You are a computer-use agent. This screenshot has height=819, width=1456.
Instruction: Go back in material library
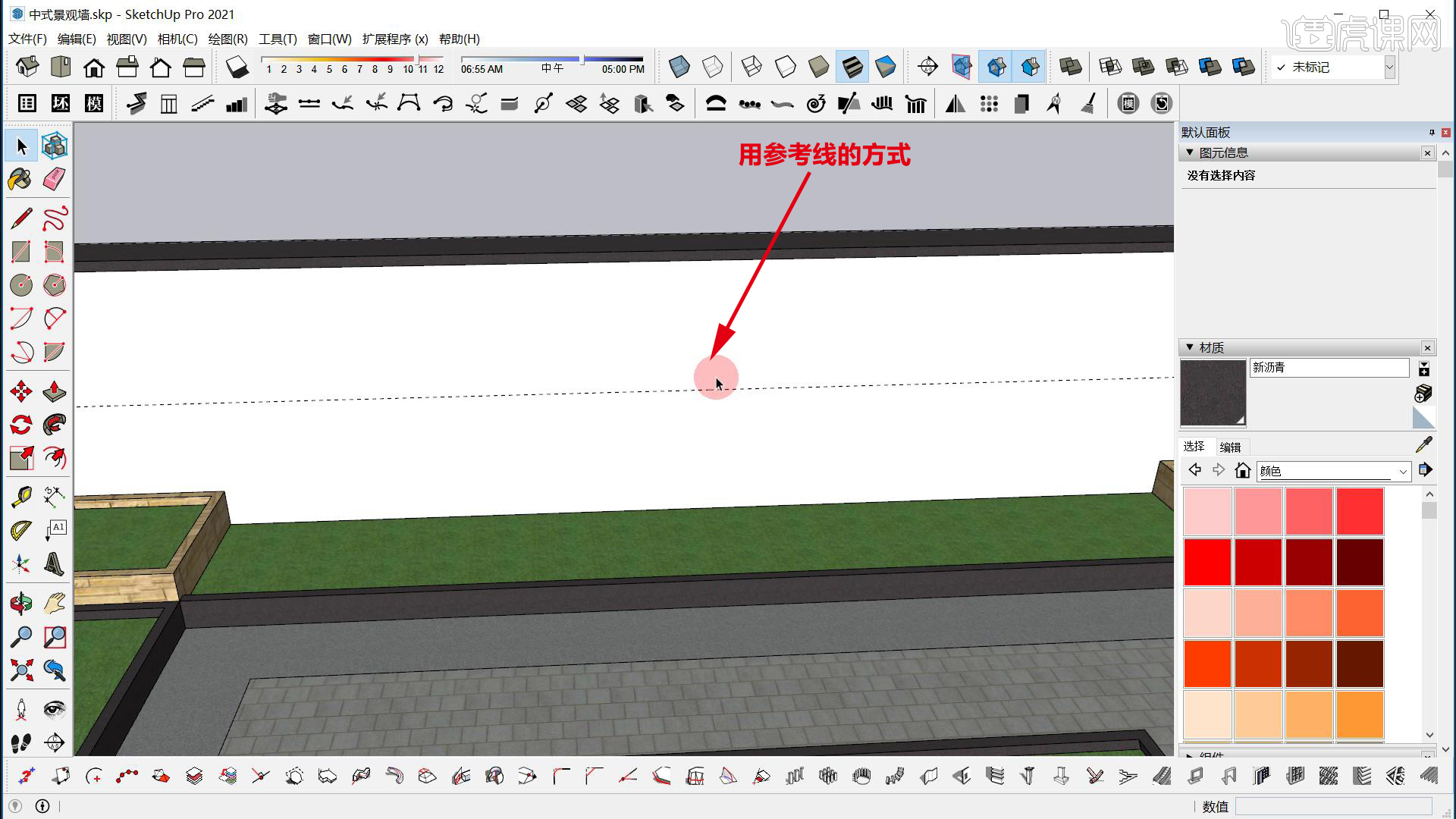click(1194, 470)
